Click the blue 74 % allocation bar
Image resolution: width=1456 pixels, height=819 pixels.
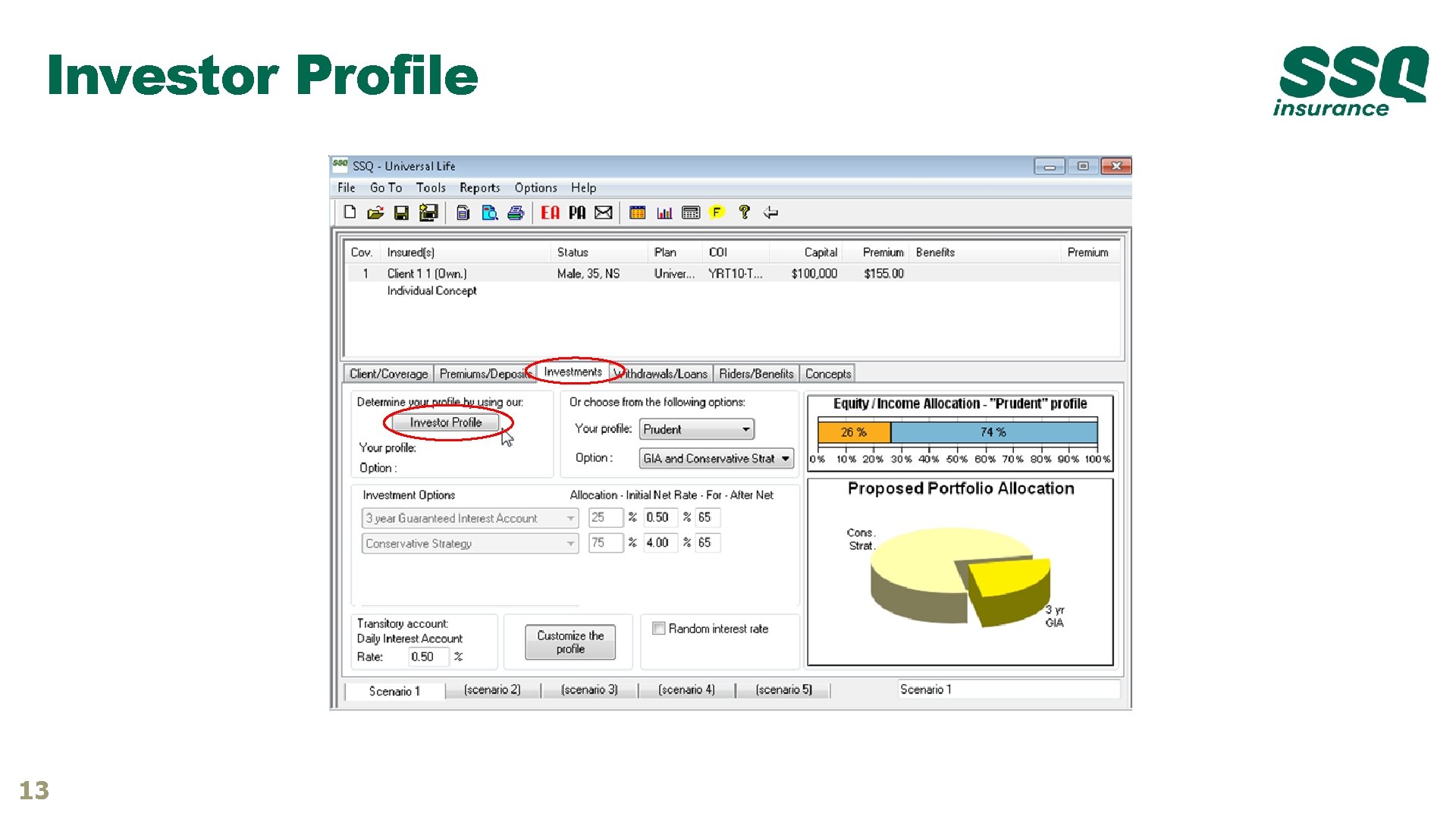[993, 432]
